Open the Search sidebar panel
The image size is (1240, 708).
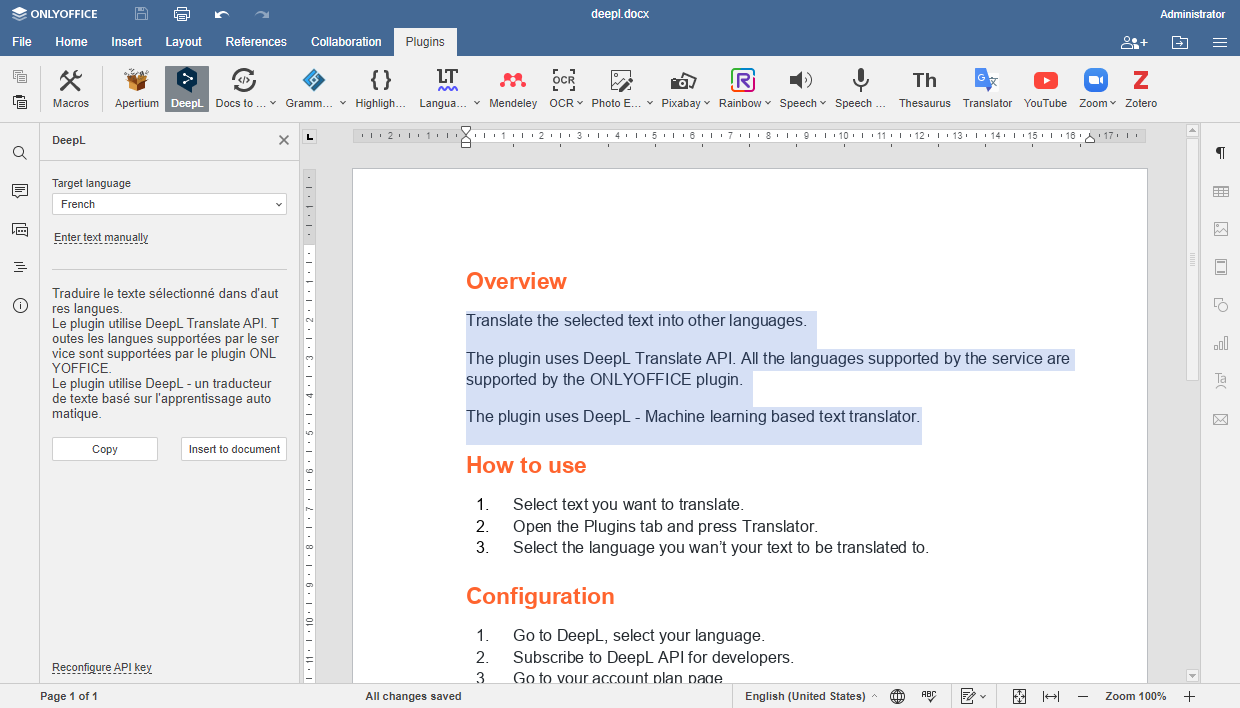[x=20, y=153]
